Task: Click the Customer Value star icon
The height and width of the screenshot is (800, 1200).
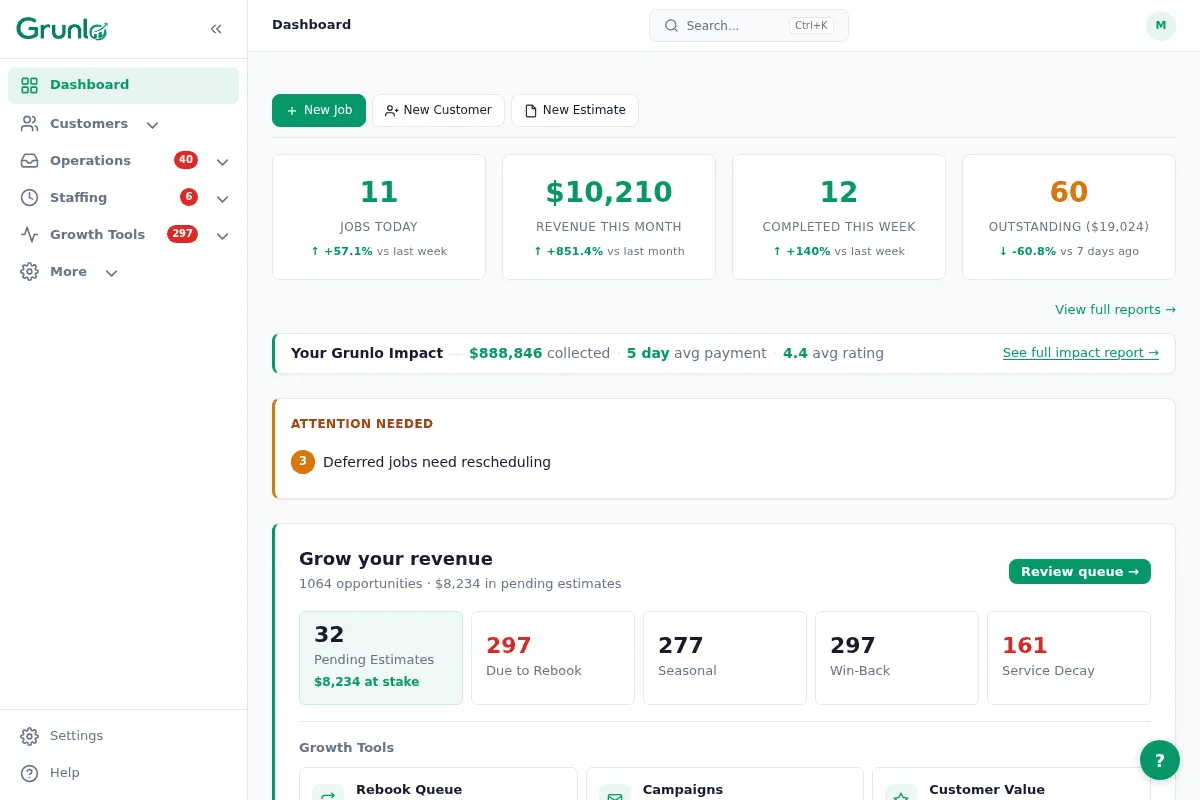Action: pyautogui.click(x=901, y=796)
